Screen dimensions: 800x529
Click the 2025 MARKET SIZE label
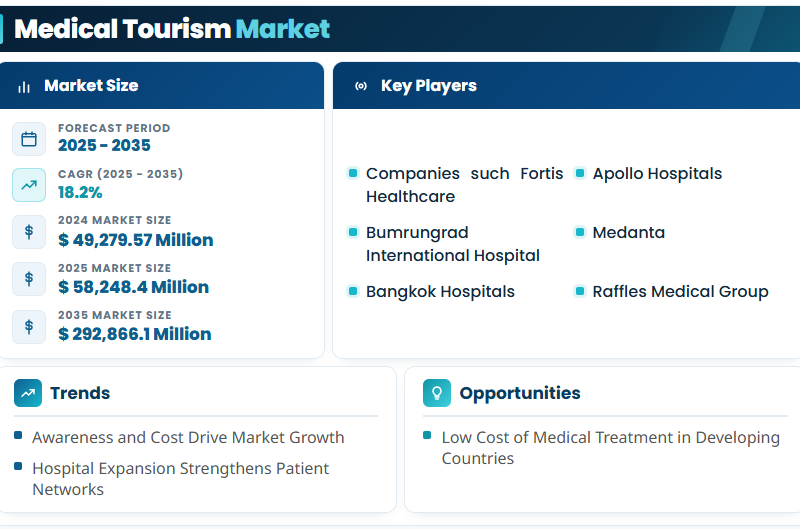pos(115,268)
